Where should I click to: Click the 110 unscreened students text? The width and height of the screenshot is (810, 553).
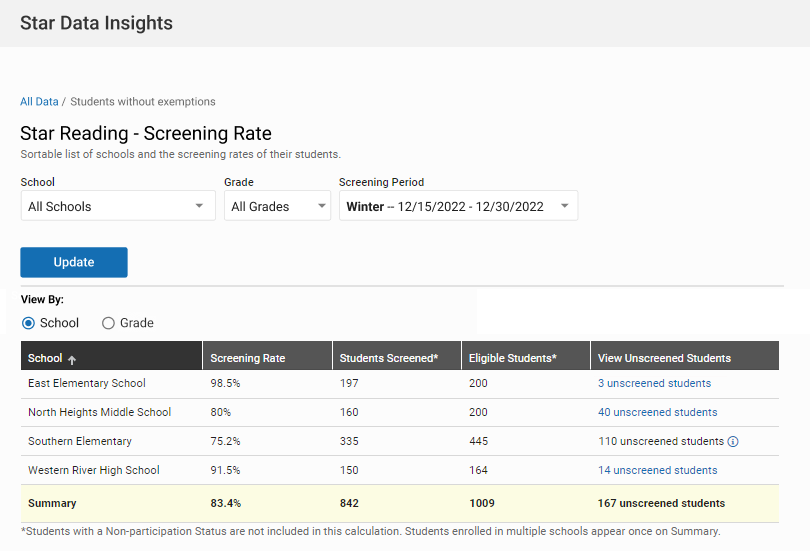point(661,441)
